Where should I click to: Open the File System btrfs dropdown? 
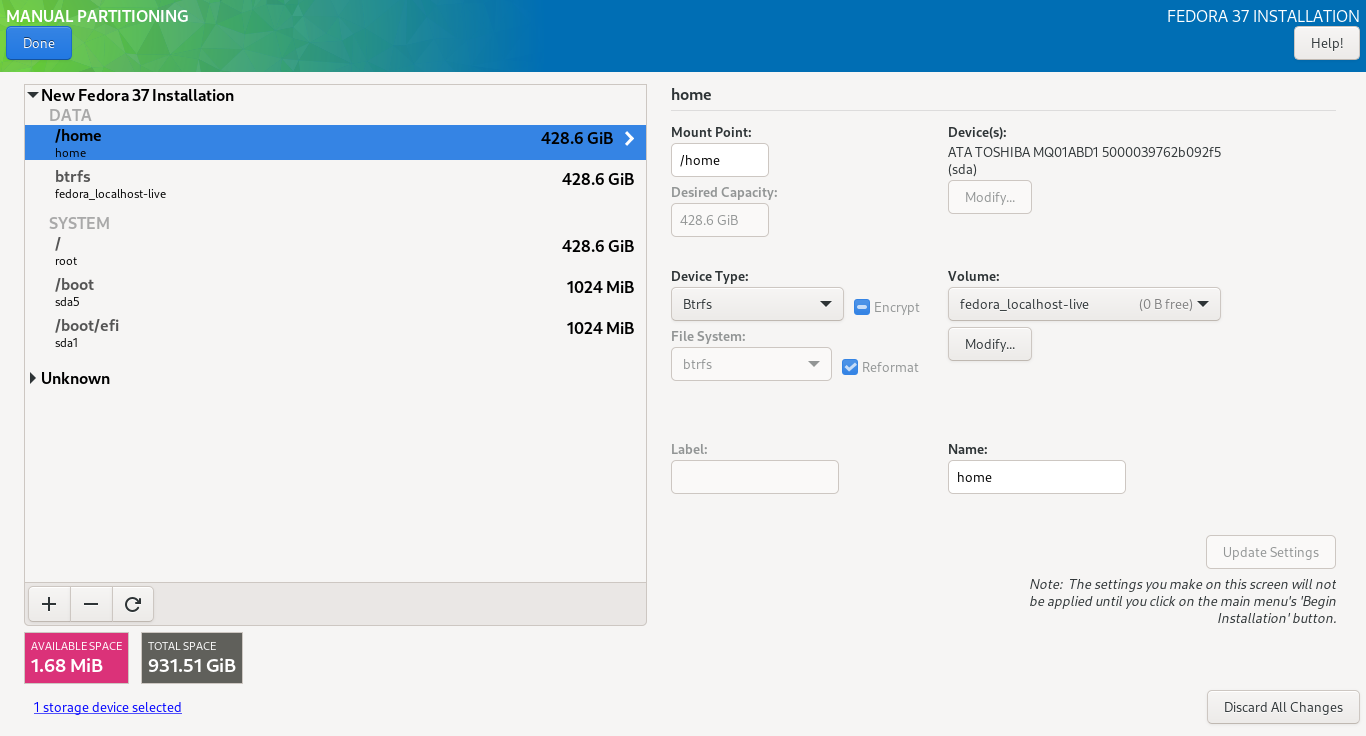coord(750,364)
